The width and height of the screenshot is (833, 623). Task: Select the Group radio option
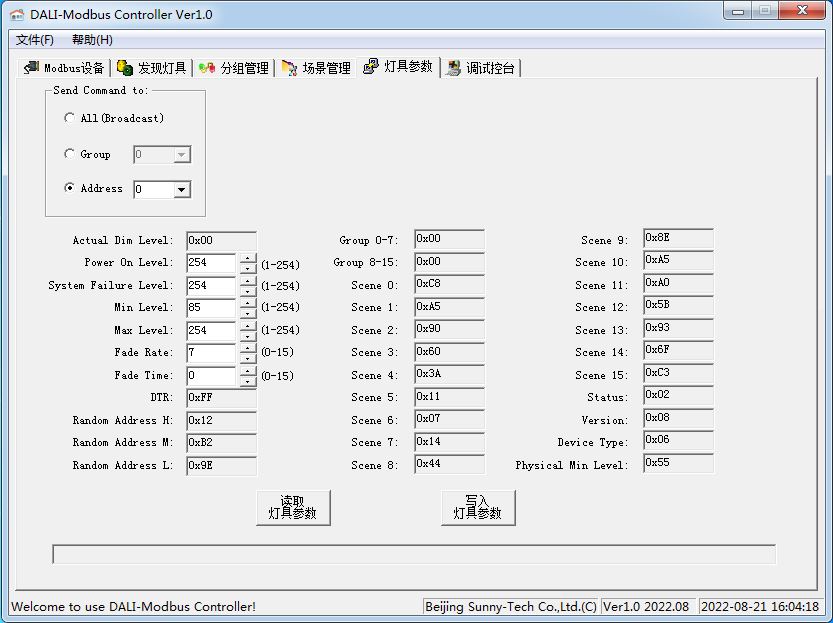point(69,154)
